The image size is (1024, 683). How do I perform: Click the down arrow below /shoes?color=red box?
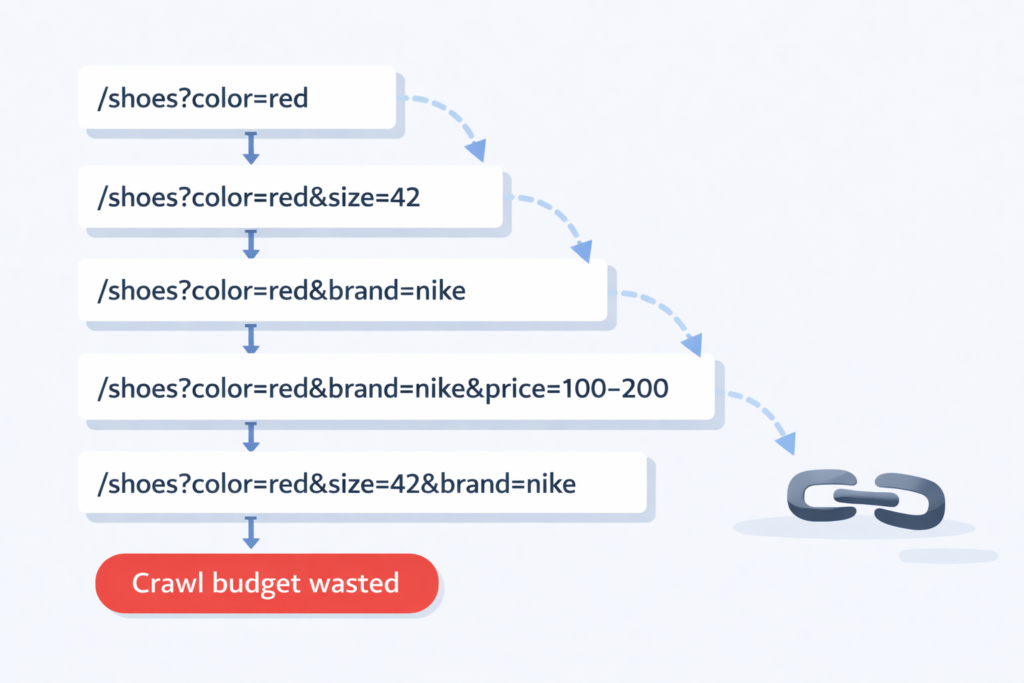coord(251,148)
